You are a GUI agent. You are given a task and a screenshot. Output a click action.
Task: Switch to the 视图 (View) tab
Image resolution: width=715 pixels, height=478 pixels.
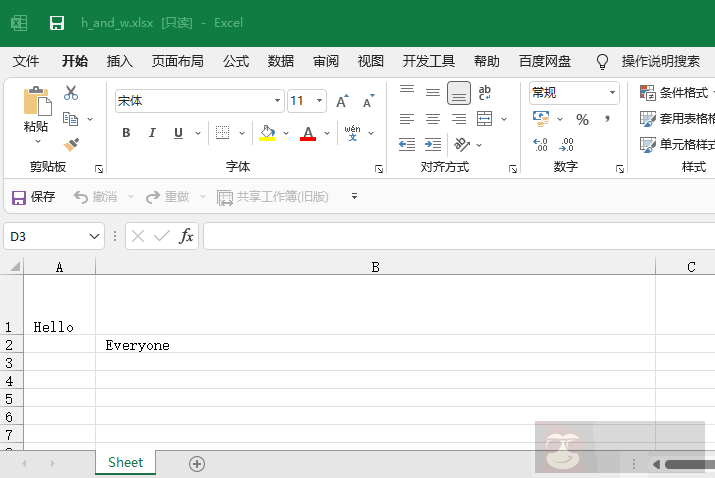click(371, 61)
